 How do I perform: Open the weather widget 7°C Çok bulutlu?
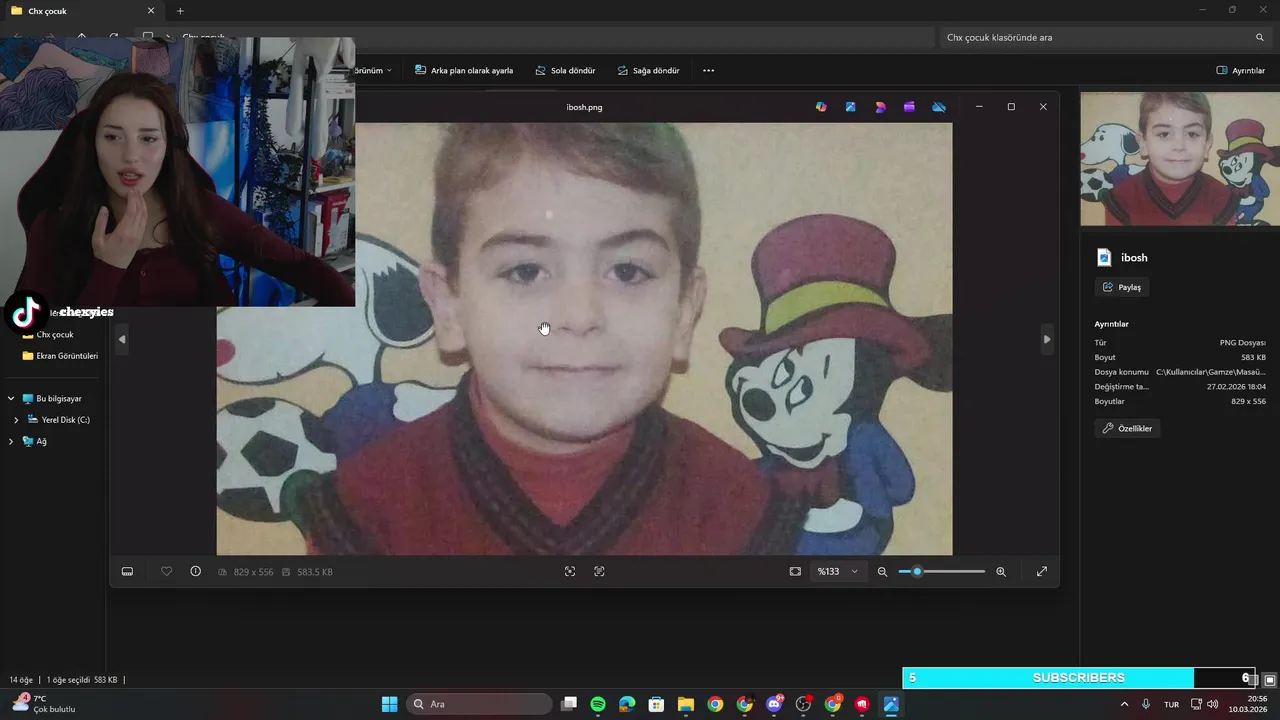click(x=43, y=704)
